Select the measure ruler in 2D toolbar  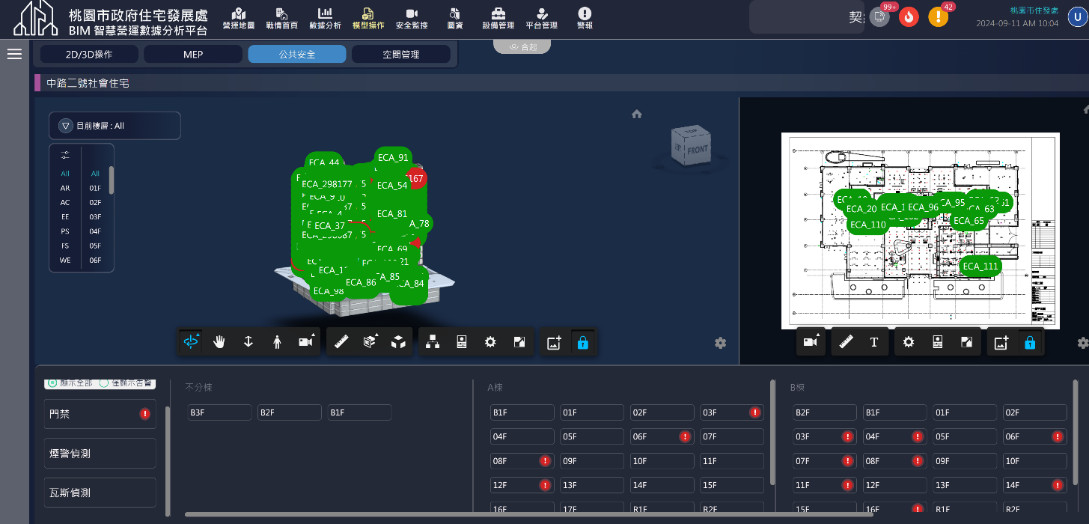[845, 342]
